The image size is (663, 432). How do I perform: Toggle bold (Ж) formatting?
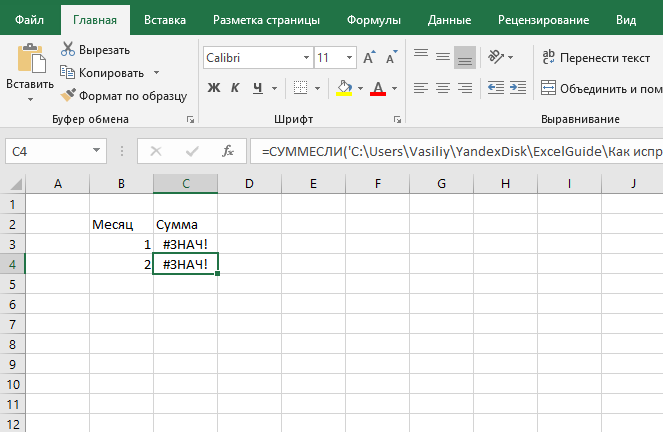coord(214,88)
